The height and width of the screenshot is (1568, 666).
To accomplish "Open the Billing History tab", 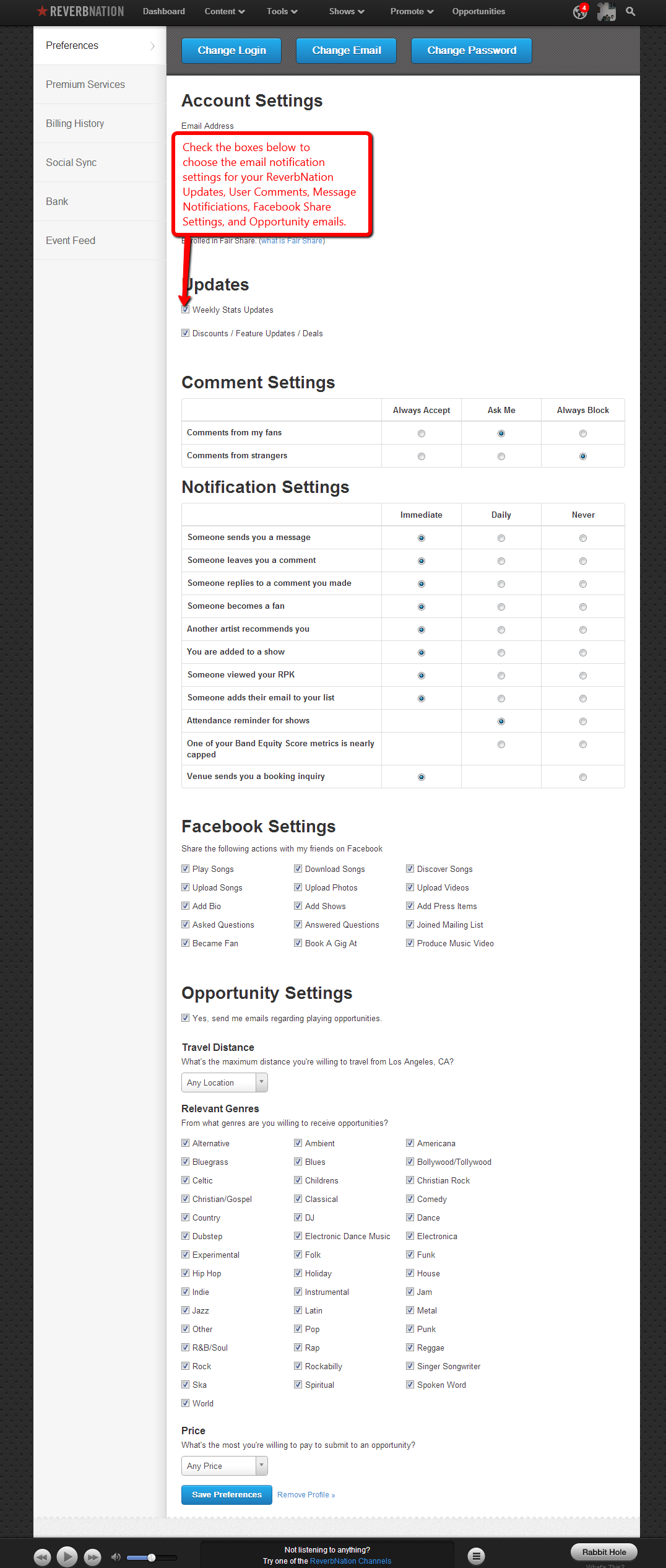I will [75, 124].
